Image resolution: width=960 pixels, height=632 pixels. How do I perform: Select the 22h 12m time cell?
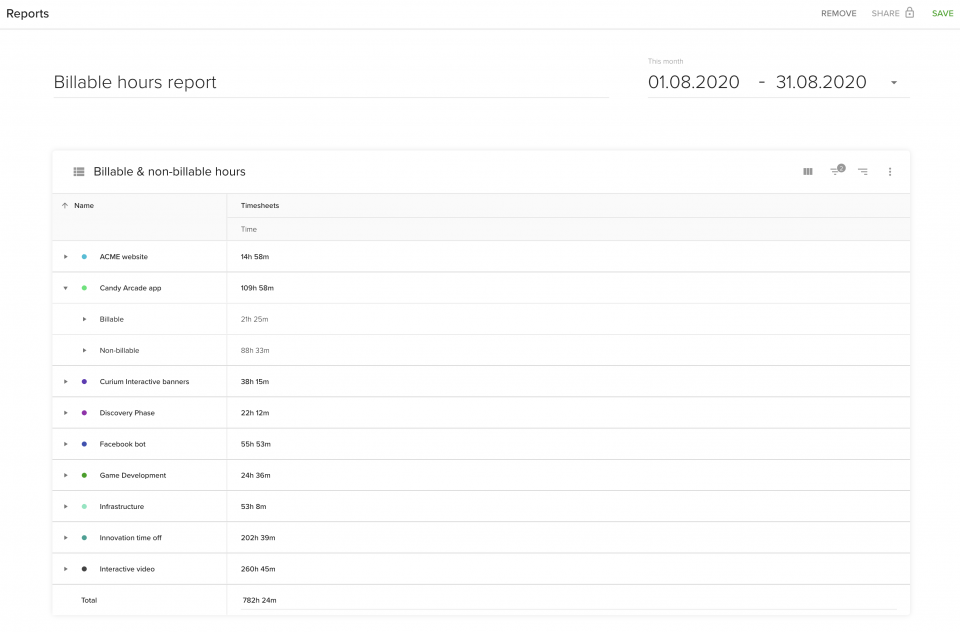click(x=255, y=413)
